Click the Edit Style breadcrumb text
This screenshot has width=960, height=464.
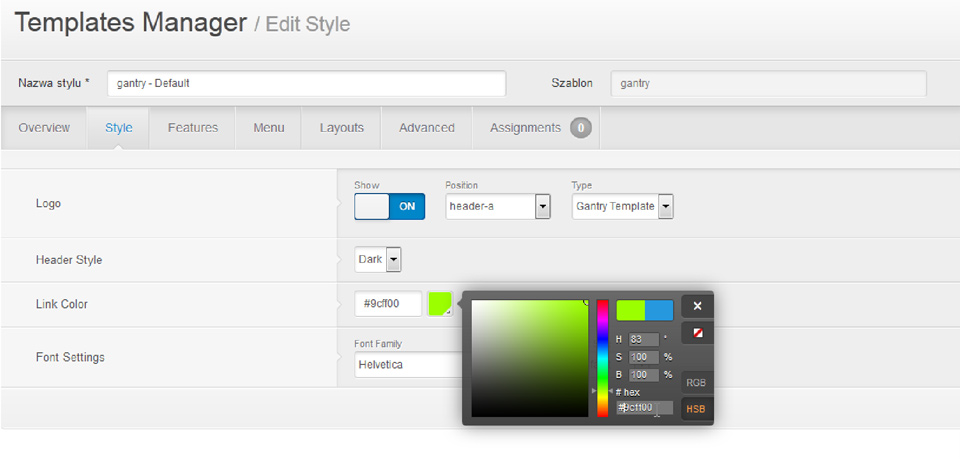308,24
